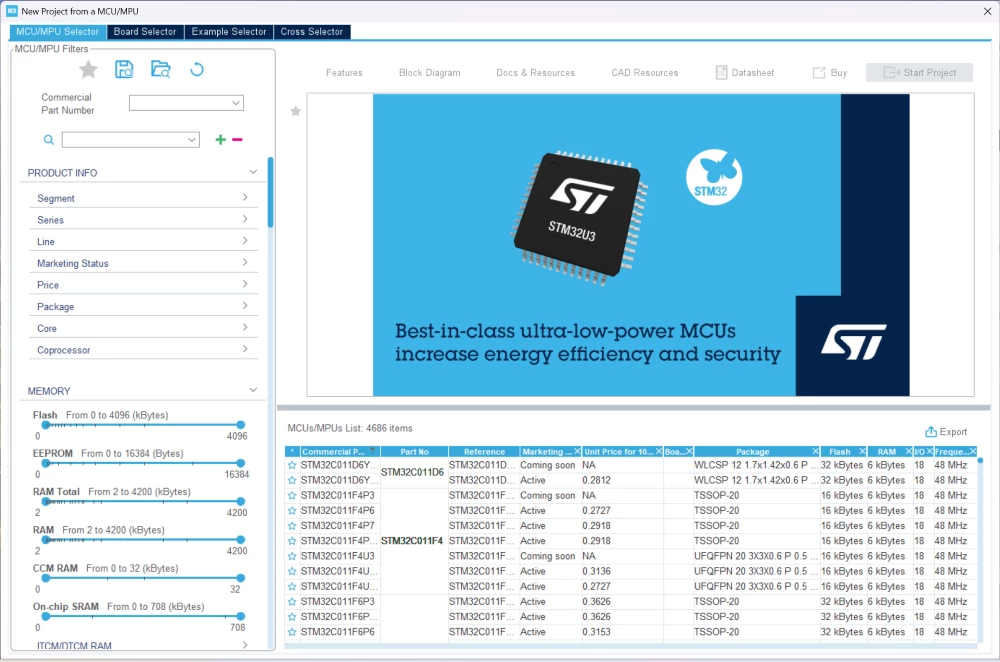This screenshot has height=662, width=1000.
Task: Collapse the MEMORY section chevron
Action: tap(253, 390)
